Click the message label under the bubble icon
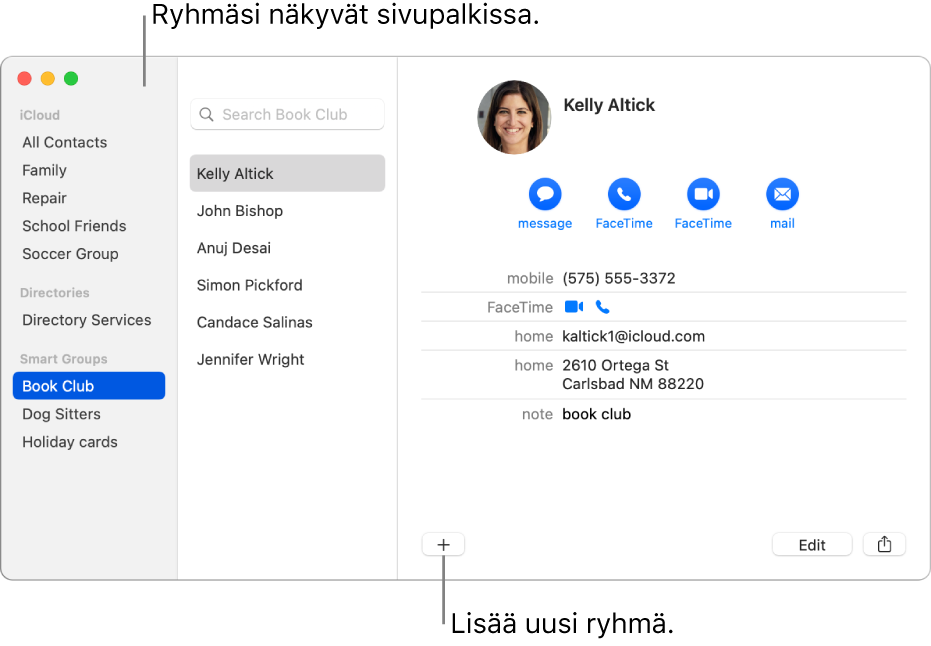Viewport: 931px width, 646px height. click(x=544, y=223)
